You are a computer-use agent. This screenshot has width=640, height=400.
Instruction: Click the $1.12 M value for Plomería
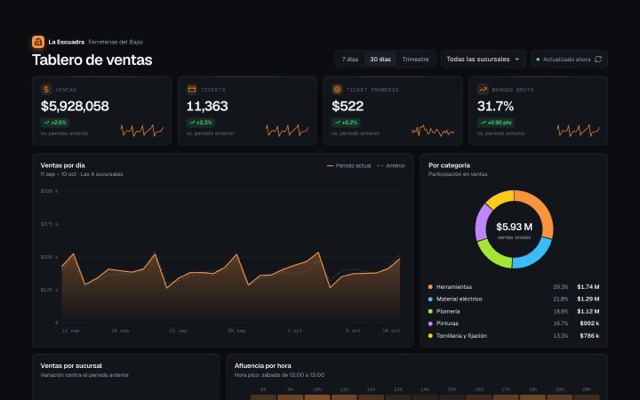coord(588,311)
